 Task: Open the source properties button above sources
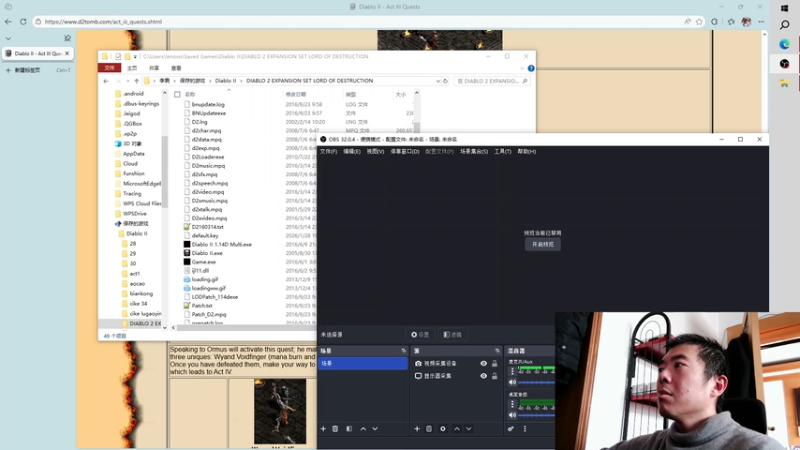point(420,335)
